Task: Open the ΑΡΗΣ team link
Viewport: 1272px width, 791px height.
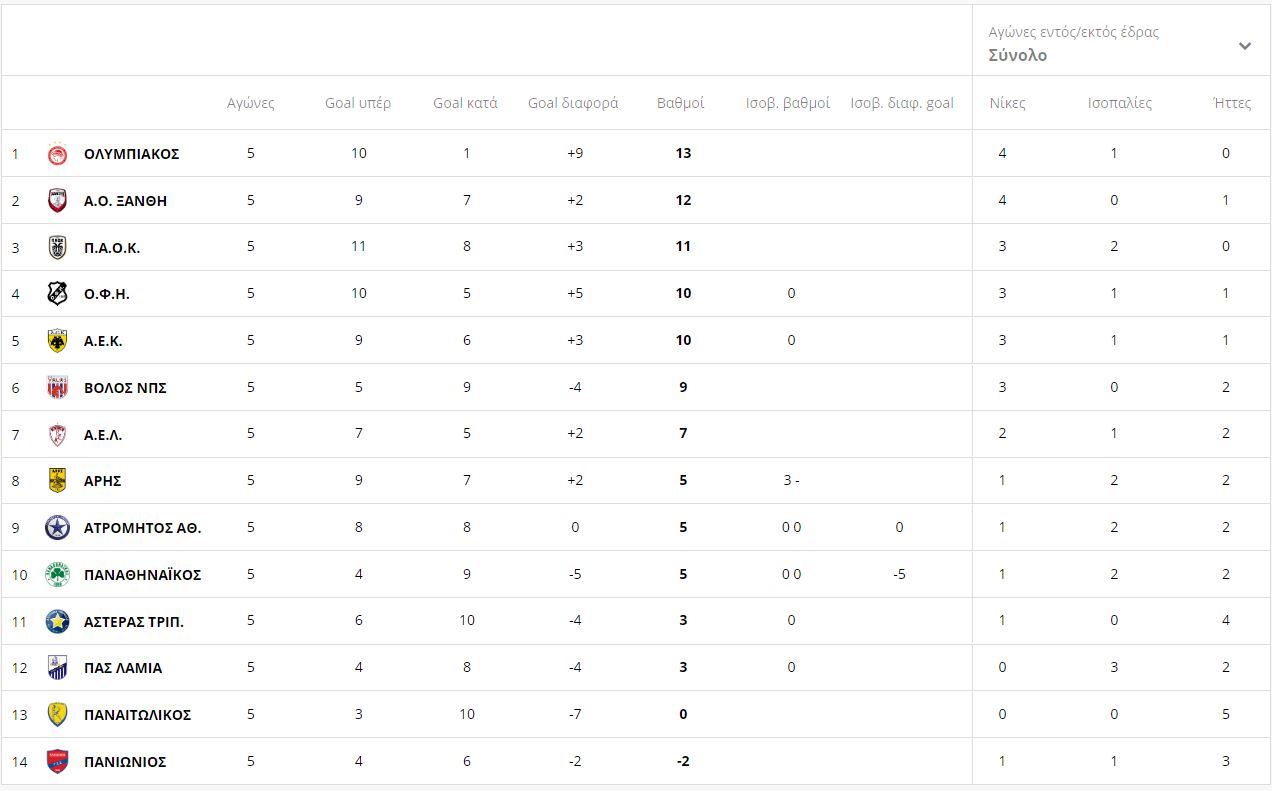Action: coord(102,481)
